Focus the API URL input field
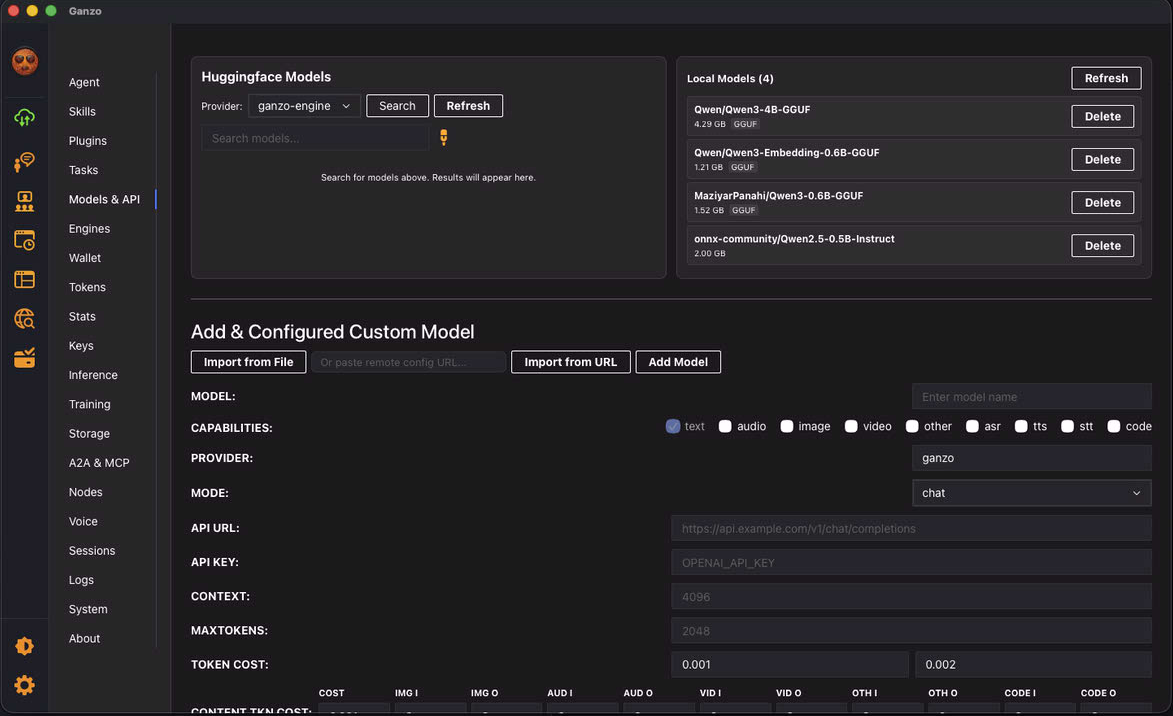1173x716 pixels. pos(911,528)
